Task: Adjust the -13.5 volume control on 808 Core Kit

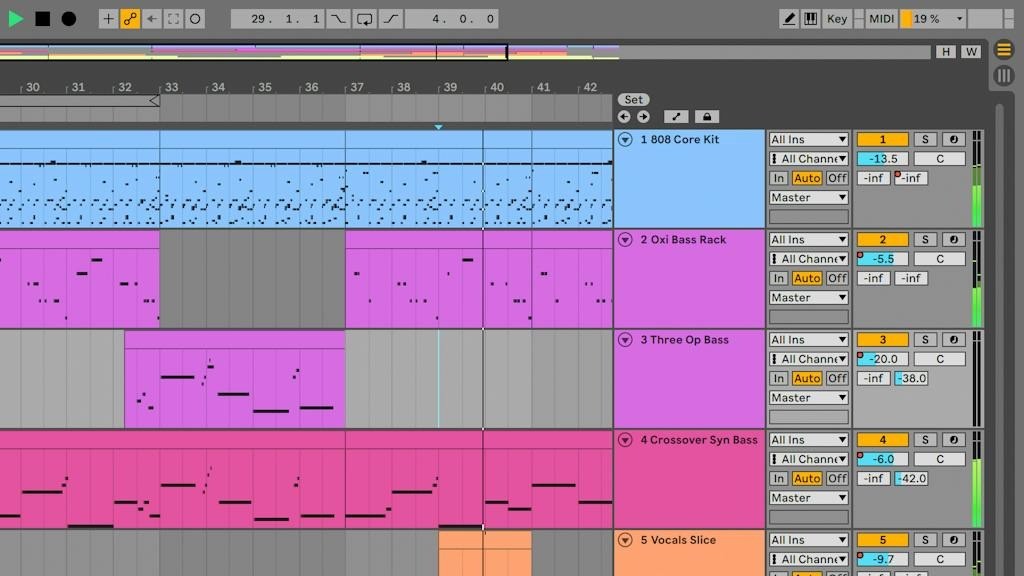Action: tap(881, 158)
